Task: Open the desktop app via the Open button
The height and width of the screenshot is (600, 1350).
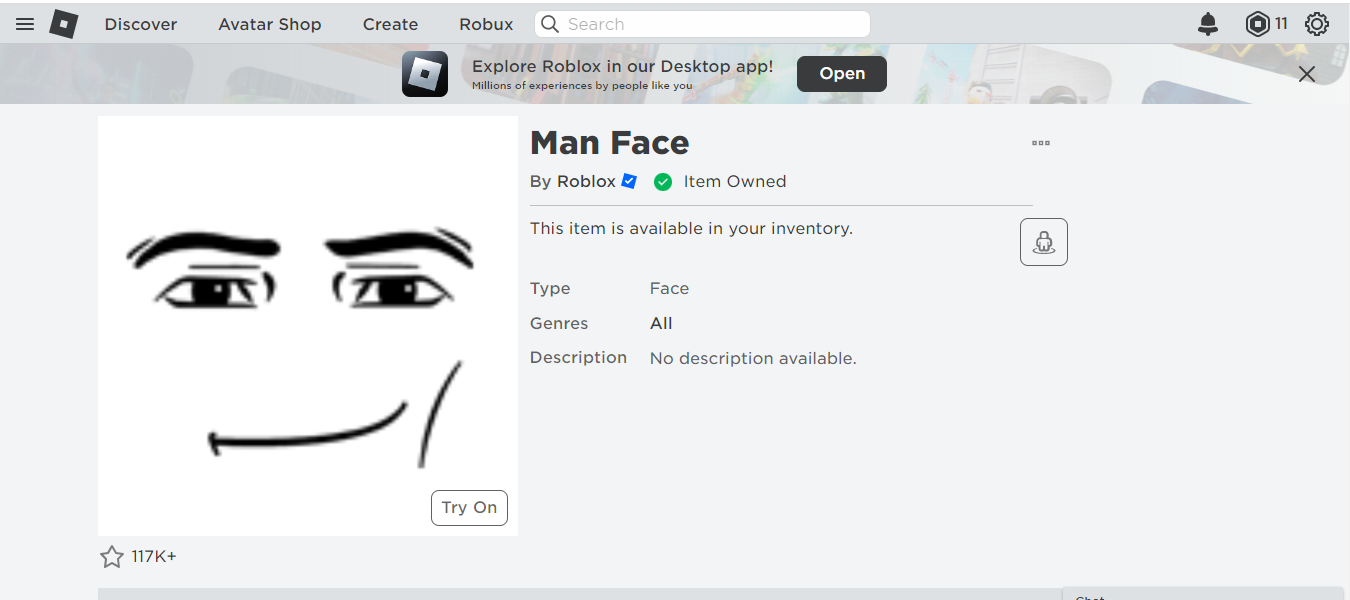Action: 841,73
